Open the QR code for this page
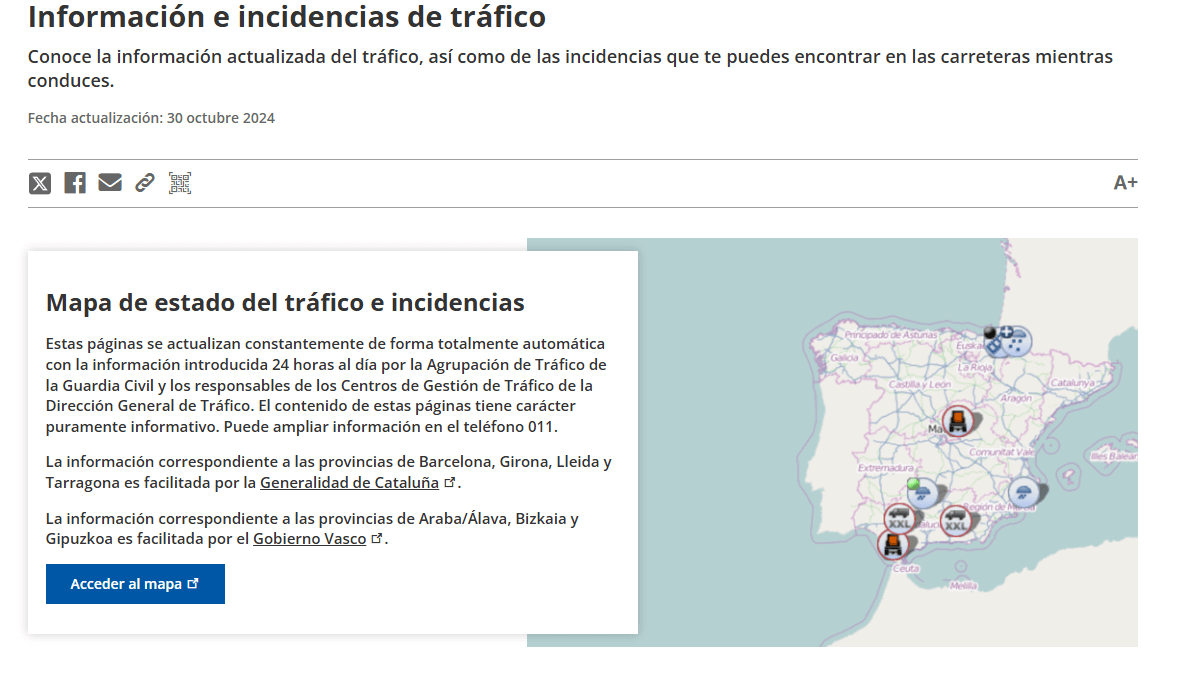Image resolution: width=1181 pixels, height=691 pixels. [x=180, y=183]
